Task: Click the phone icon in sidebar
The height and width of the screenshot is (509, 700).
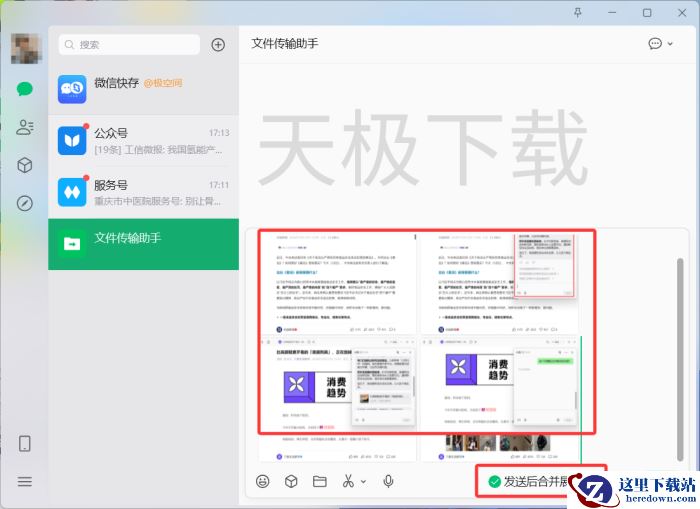Action: click(x=25, y=443)
